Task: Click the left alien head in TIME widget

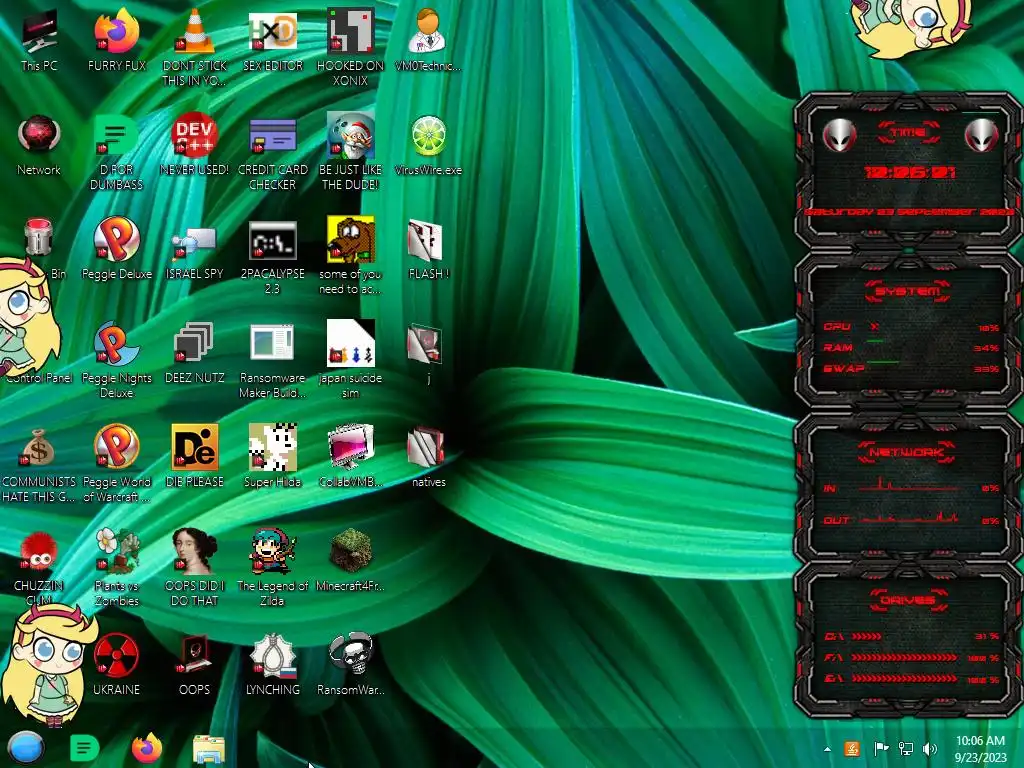Action: (840, 135)
